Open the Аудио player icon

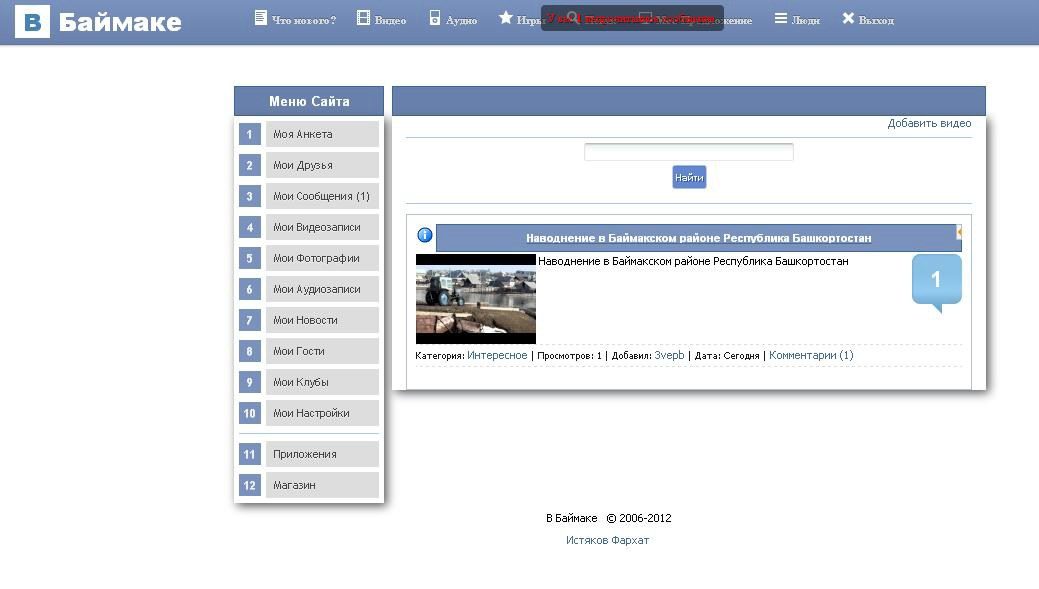[435, 18]
